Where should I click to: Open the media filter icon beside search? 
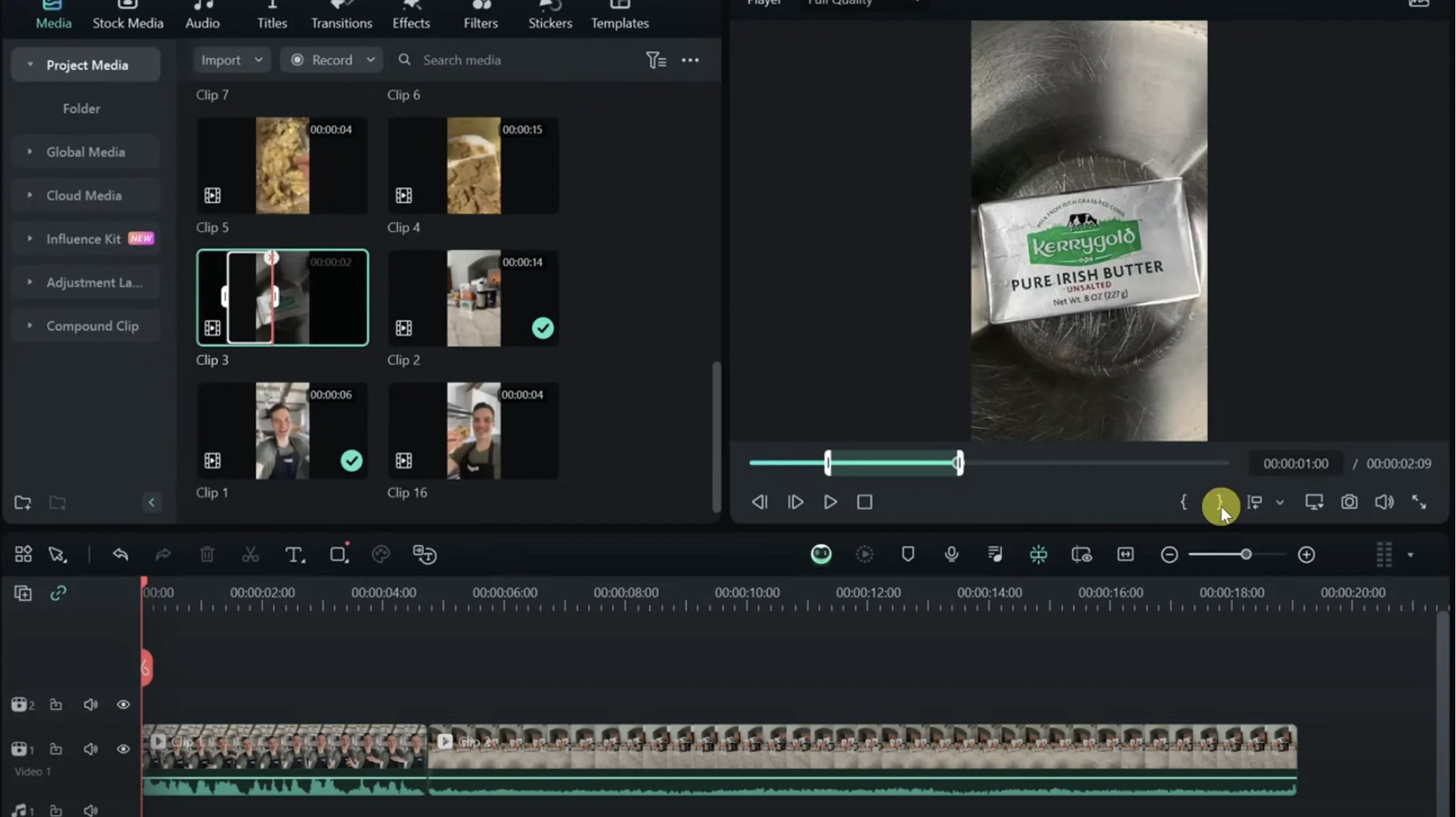(x=656, y=60)
